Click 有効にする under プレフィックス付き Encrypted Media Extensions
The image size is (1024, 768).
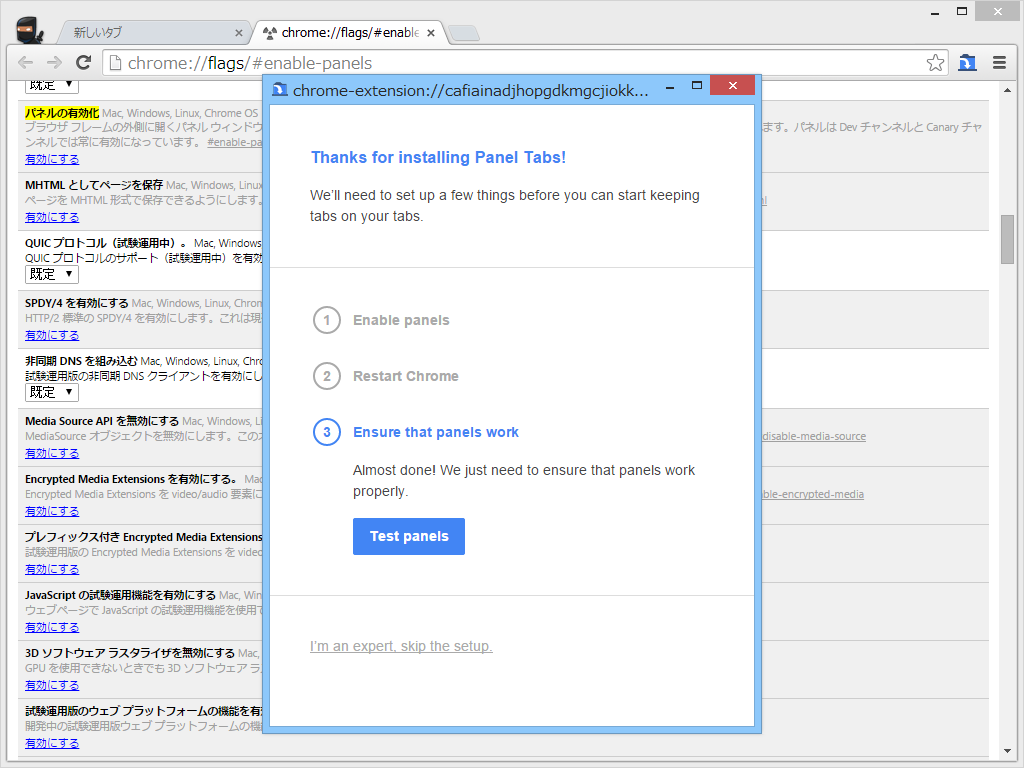52,569
